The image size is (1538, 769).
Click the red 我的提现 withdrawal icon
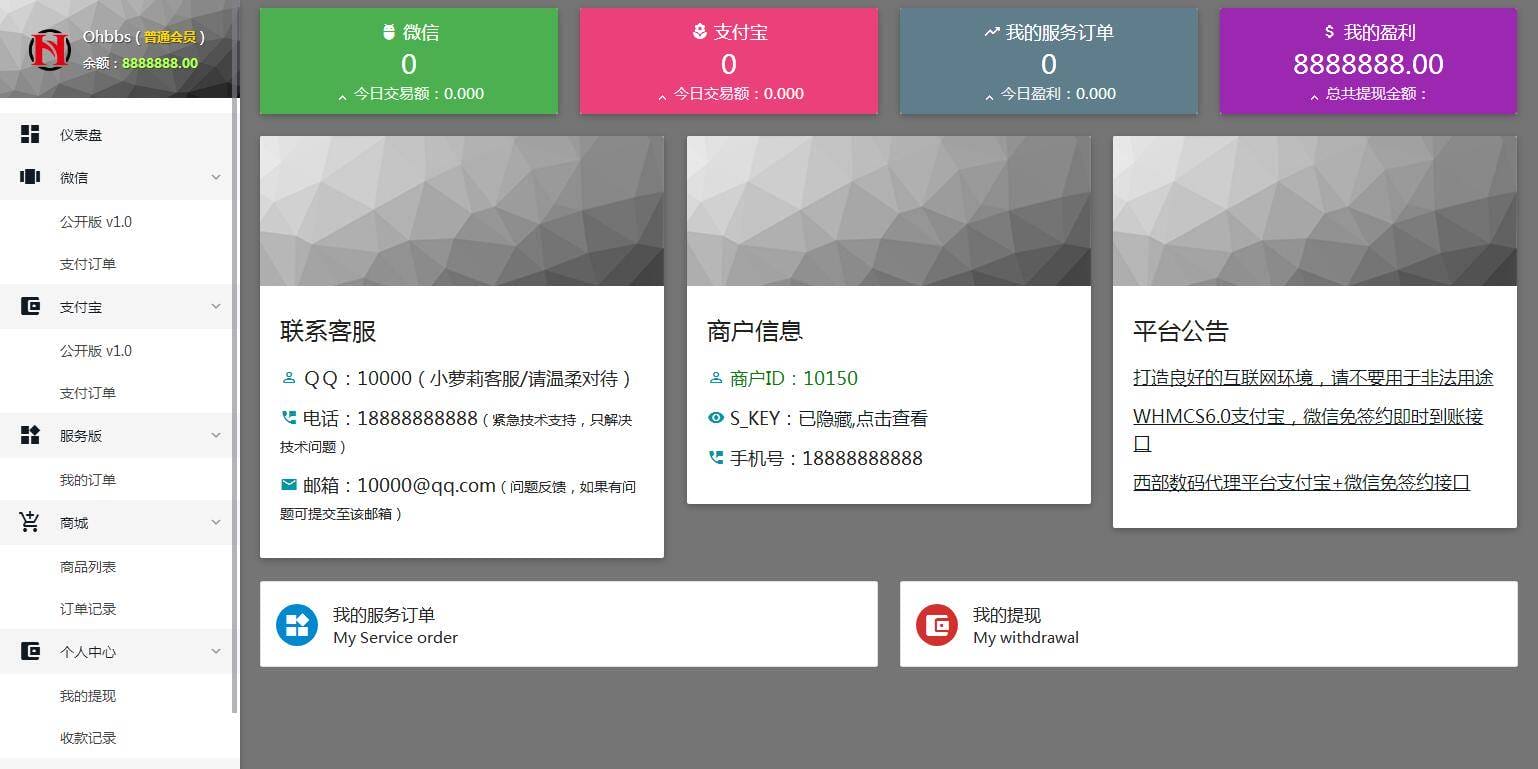[x=937, y=624]
